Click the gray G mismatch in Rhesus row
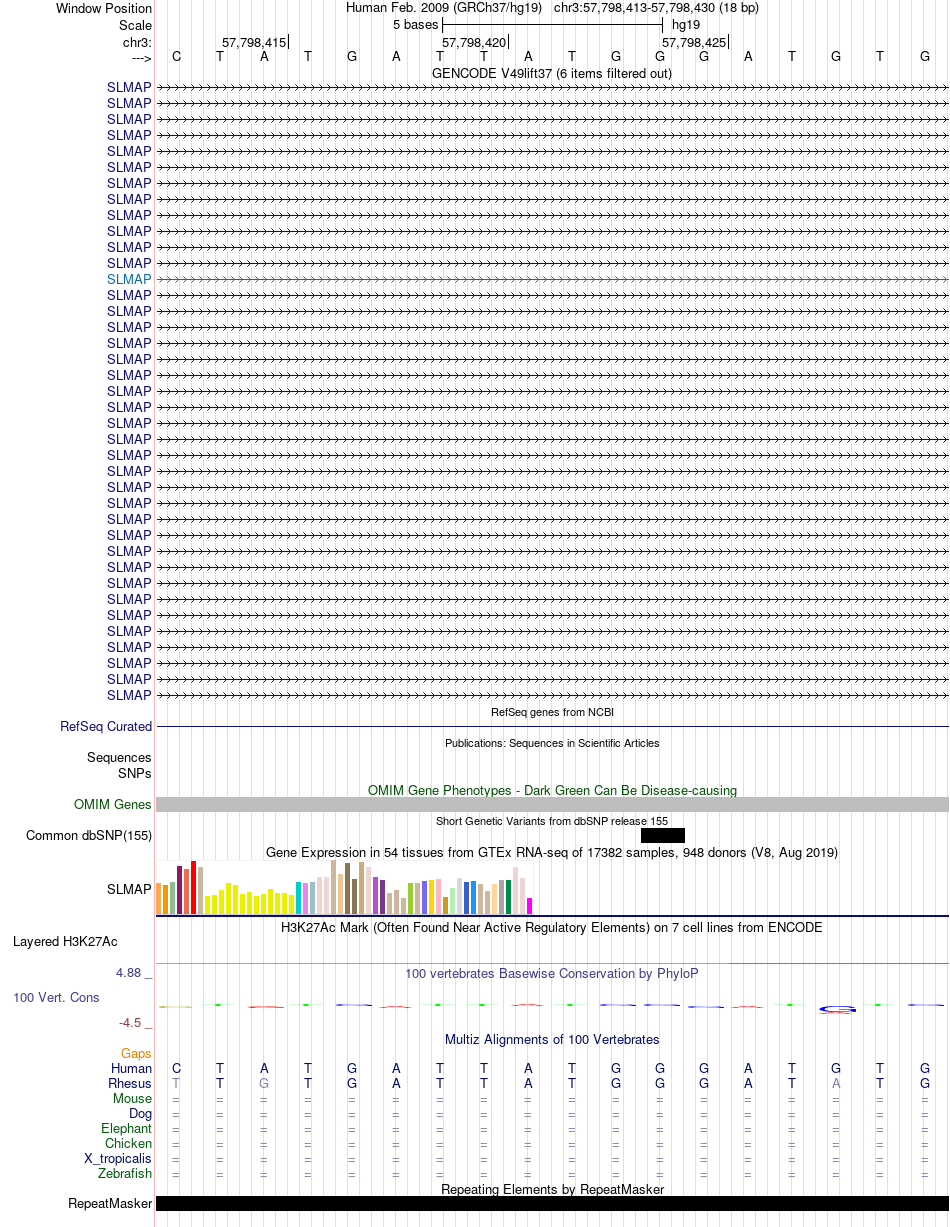The height and width of the screenshot is (1227, 950). point(264,1084)
